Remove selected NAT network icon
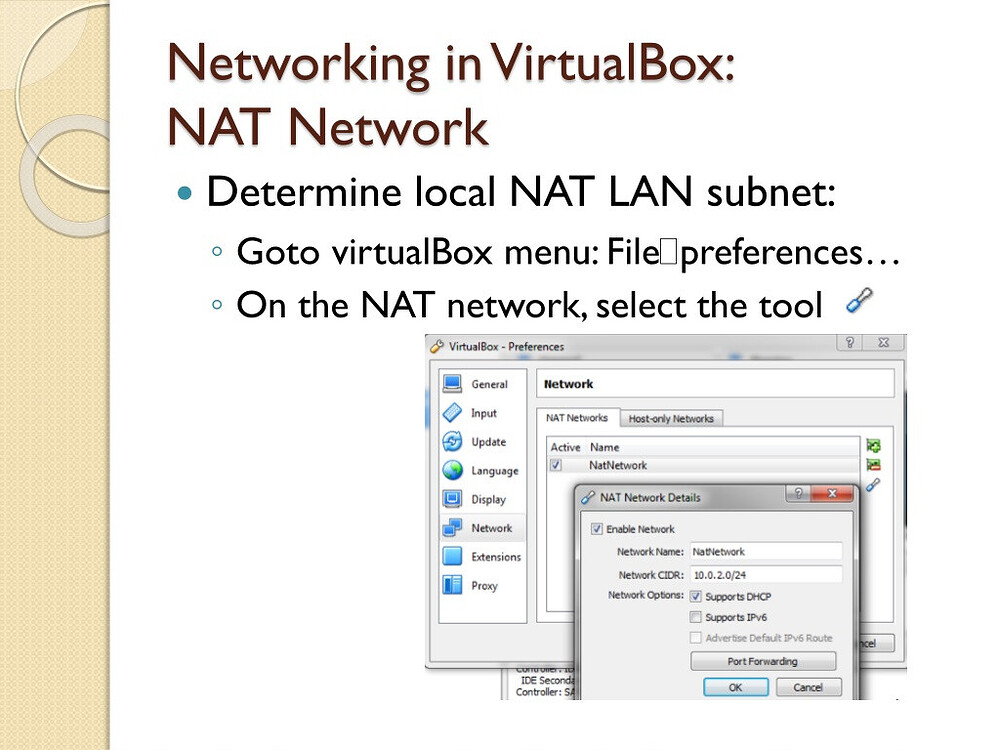The width and height of the screenshot is (999, 750). pos(873,465)
